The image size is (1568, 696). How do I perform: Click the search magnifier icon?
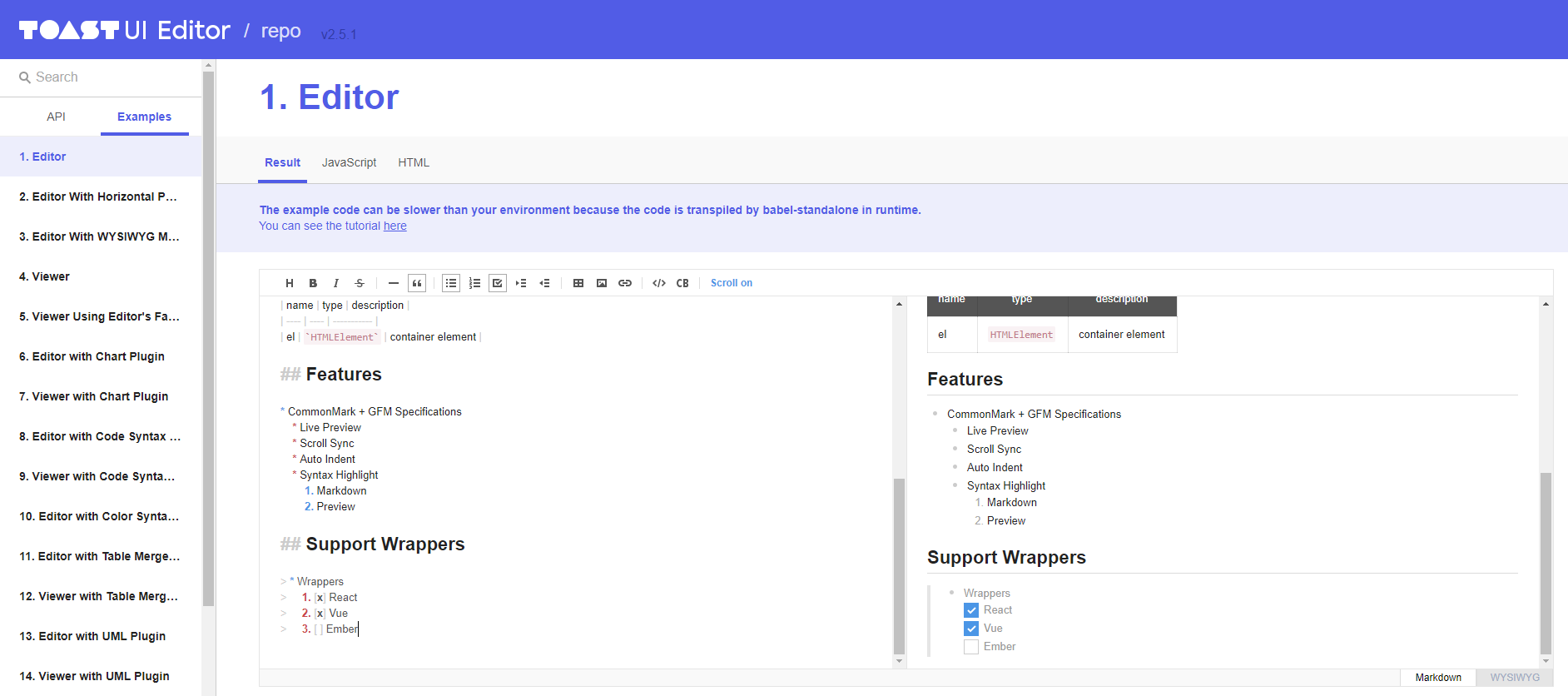25,77
